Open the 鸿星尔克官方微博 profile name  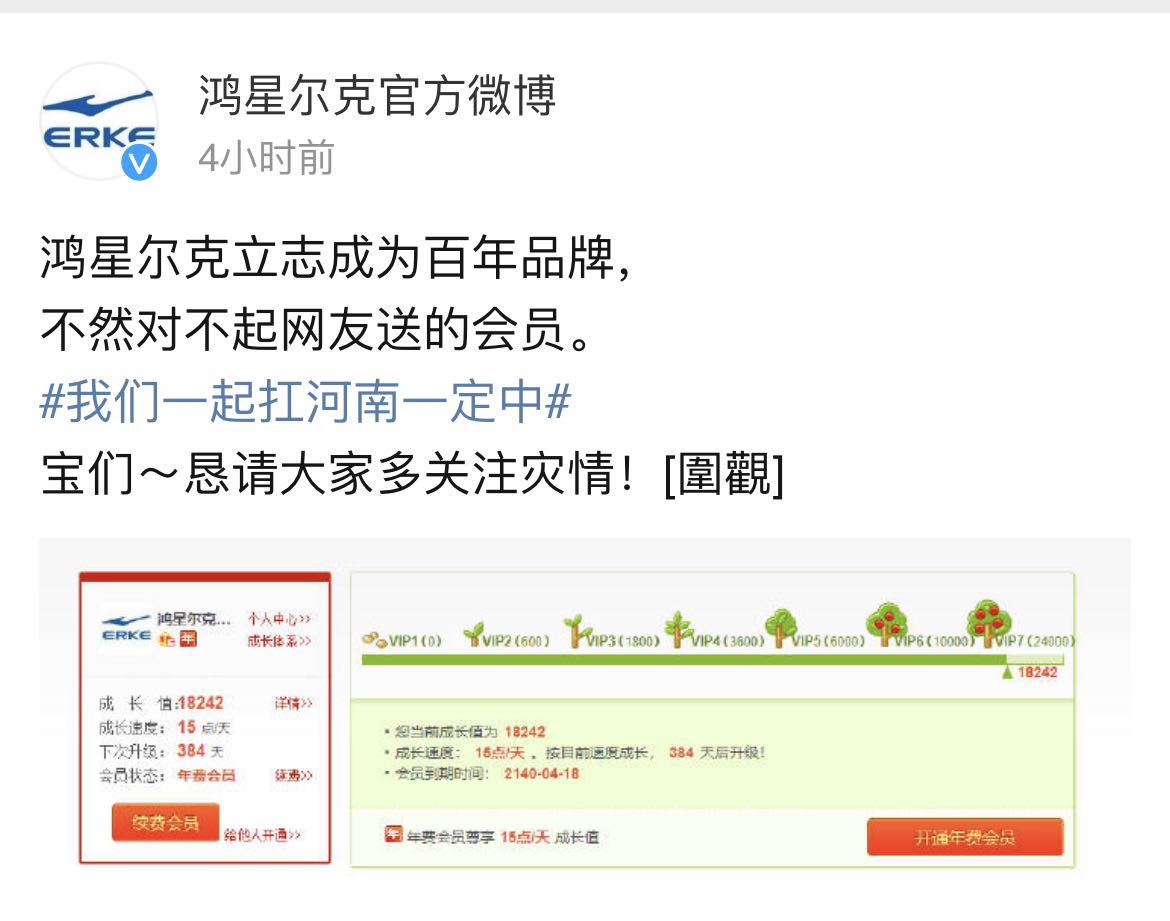point(377,96)
